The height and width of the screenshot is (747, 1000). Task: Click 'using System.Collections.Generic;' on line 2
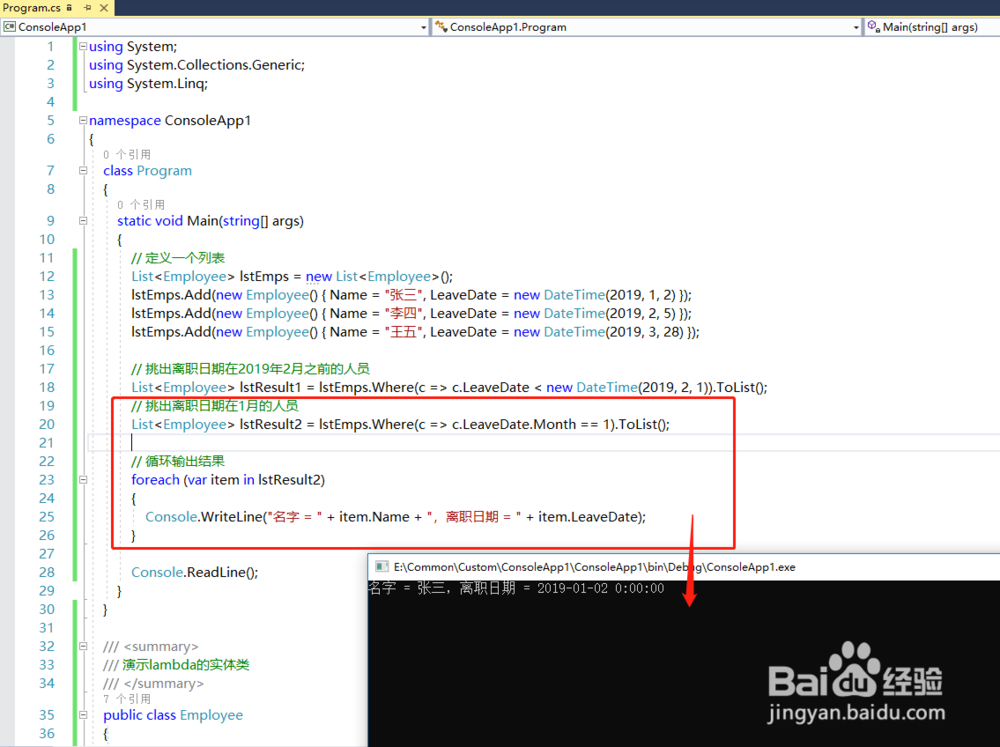coord(197,65)
